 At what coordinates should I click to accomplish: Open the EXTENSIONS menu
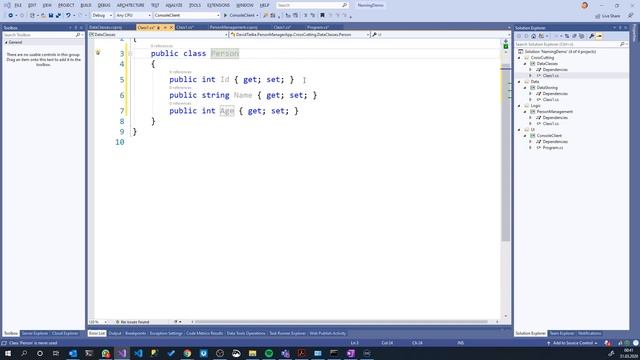[218, 5]
